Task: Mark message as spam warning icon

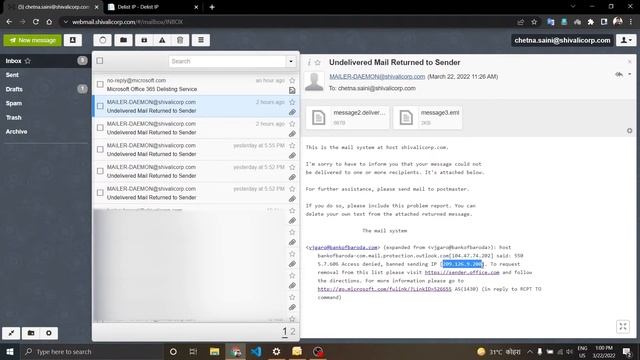Action: [x=162, y=40]
